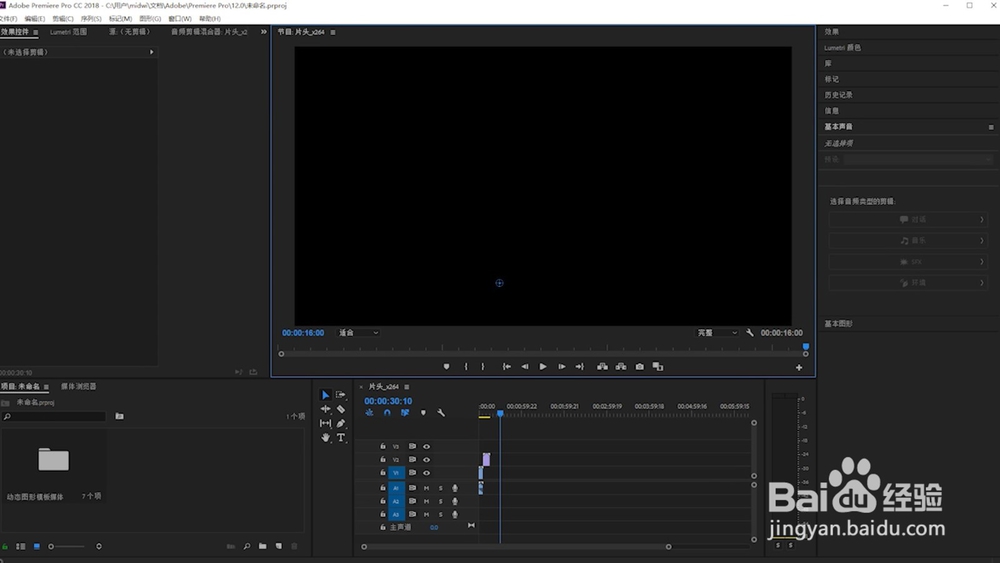Expand the SFX audio type row
Screen dimensions: 1000x563
coord(908,261)
